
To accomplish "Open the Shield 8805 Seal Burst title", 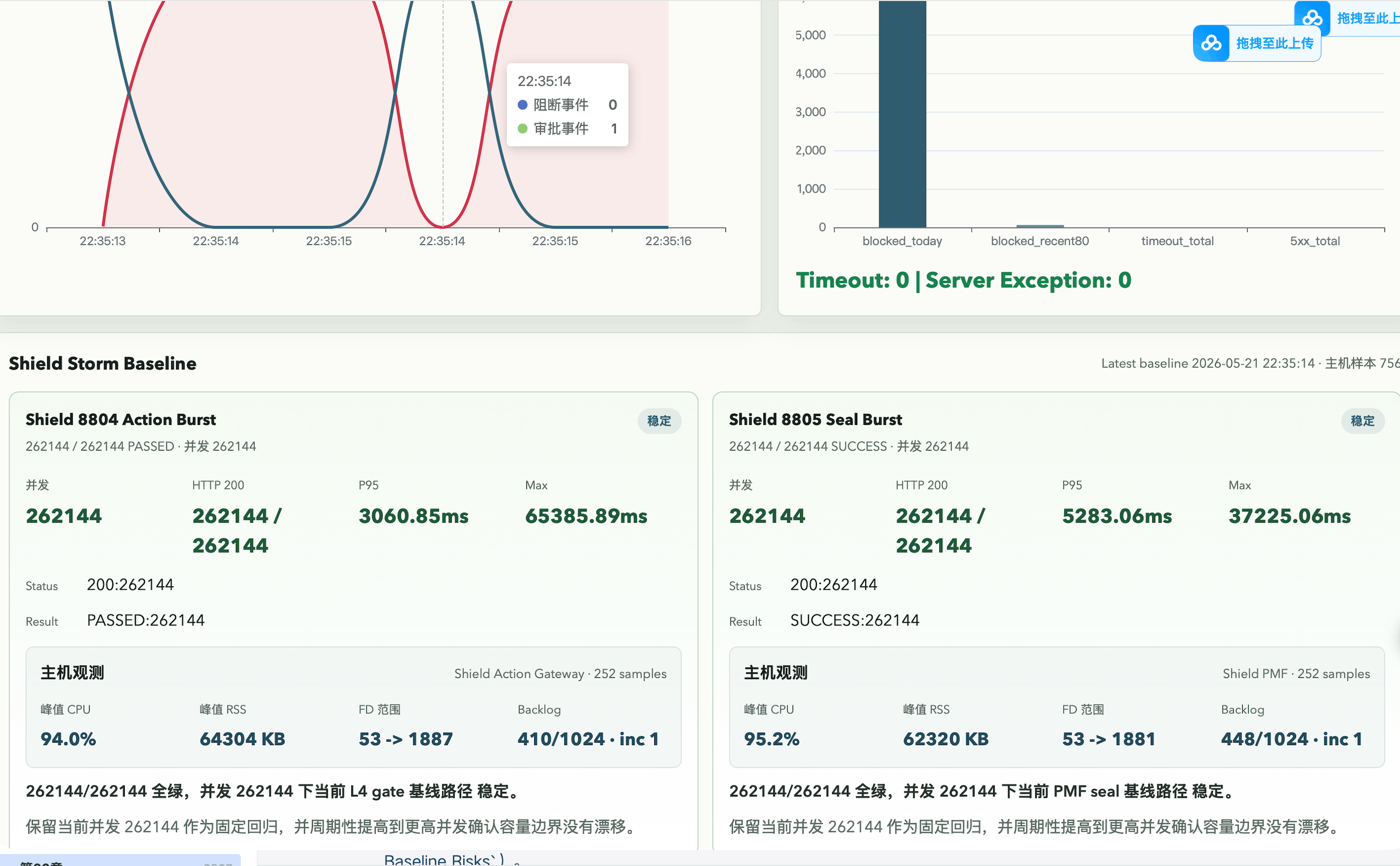I will pos(815,420).
